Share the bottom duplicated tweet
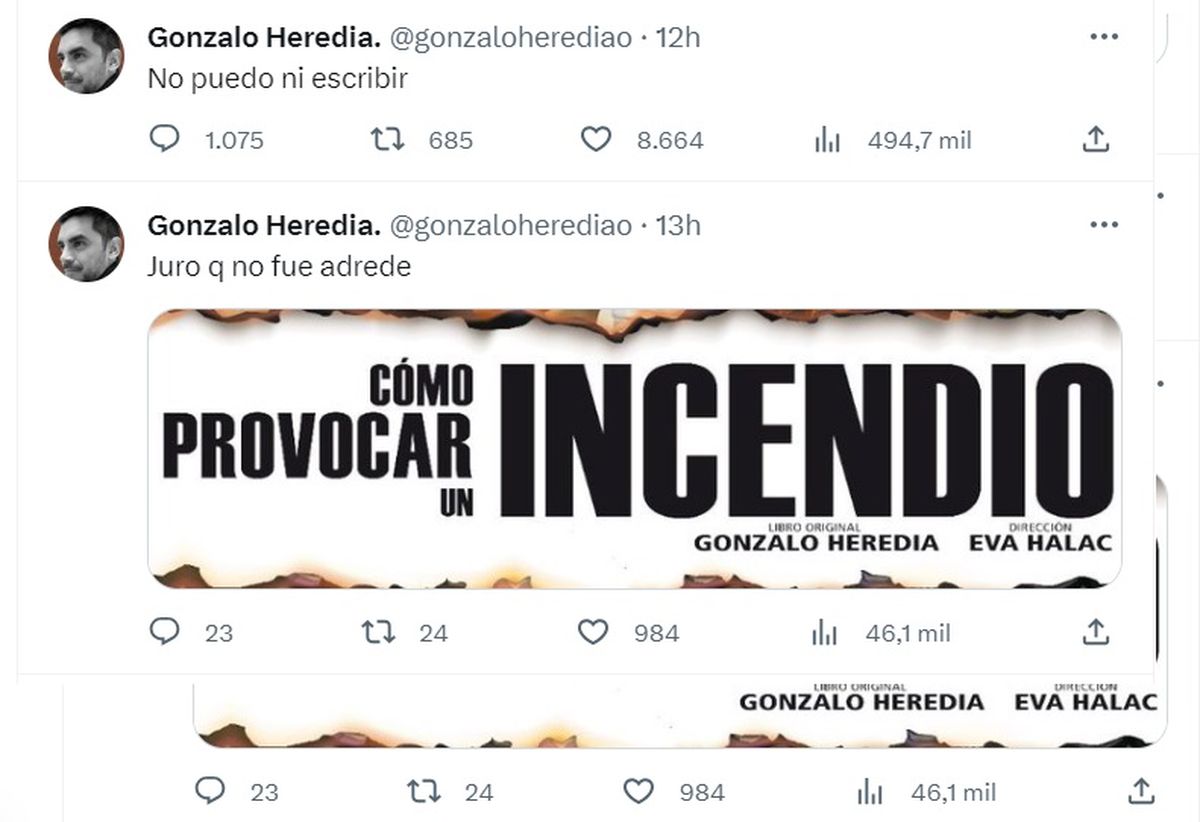The height and width of the screenshot is (822, 1200). tap(1141, 792)
